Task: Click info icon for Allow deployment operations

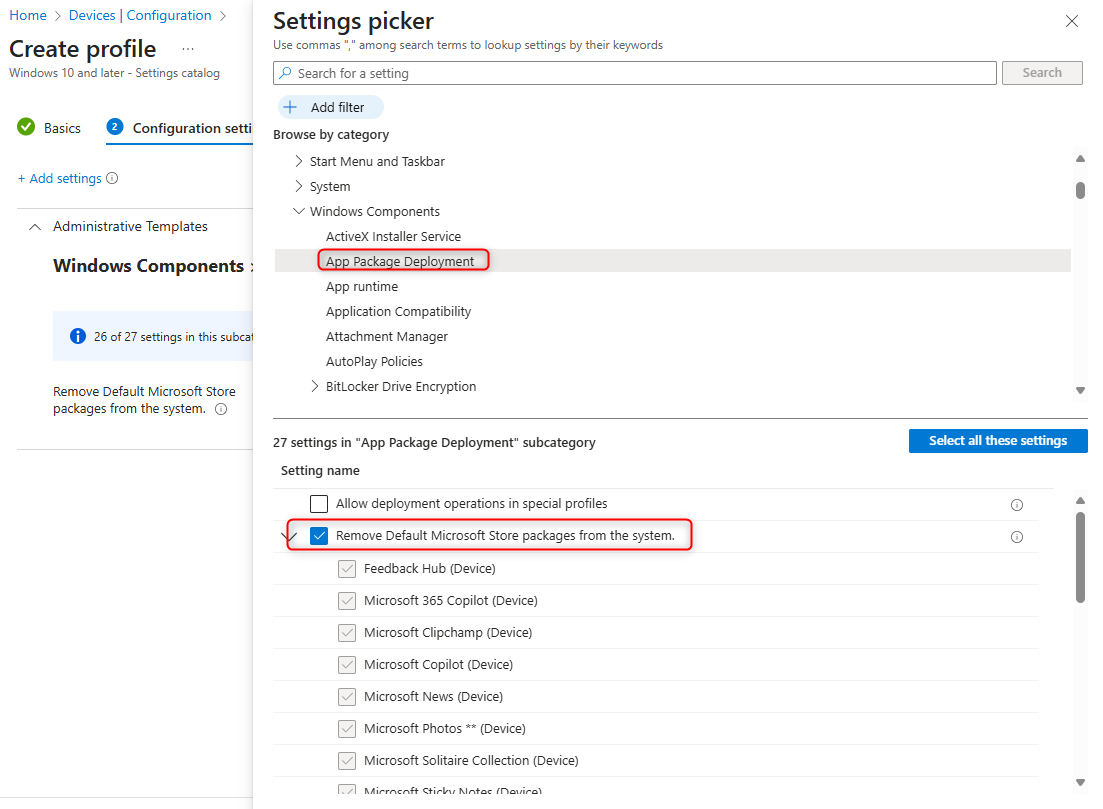Action: [x=1017, y=505]
